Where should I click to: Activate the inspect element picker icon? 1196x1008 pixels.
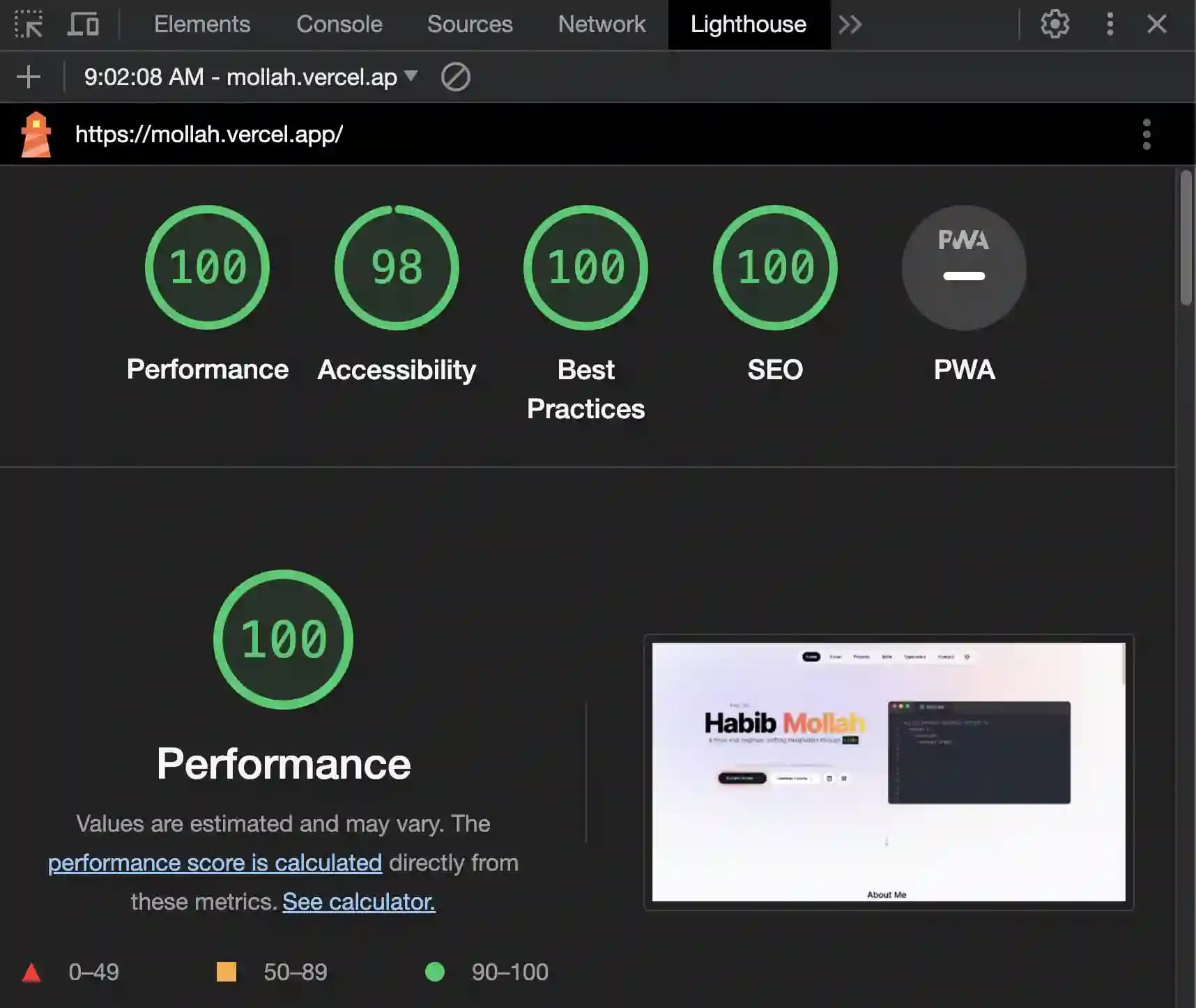pos(29,24)
